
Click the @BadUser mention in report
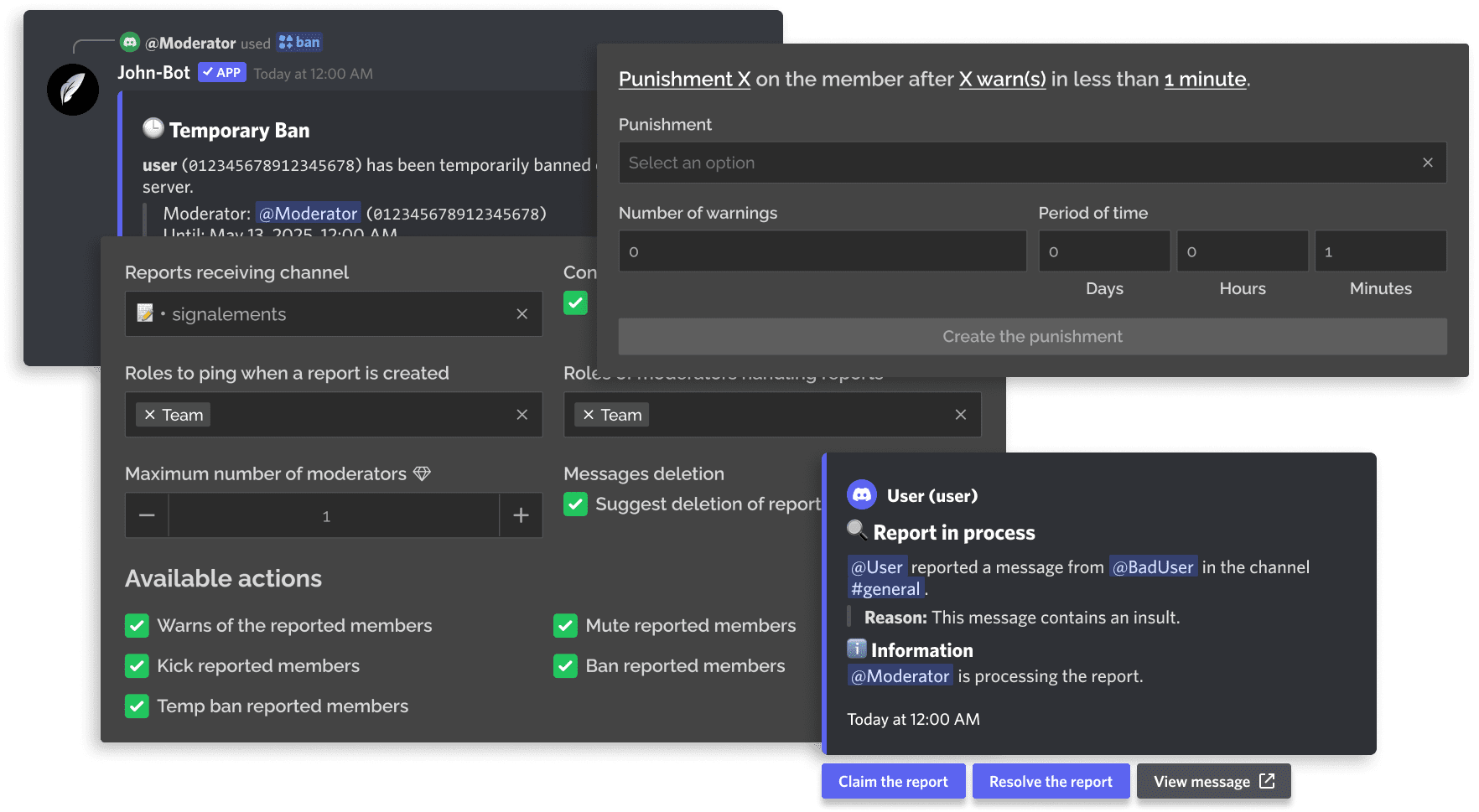click(1153, 567)
